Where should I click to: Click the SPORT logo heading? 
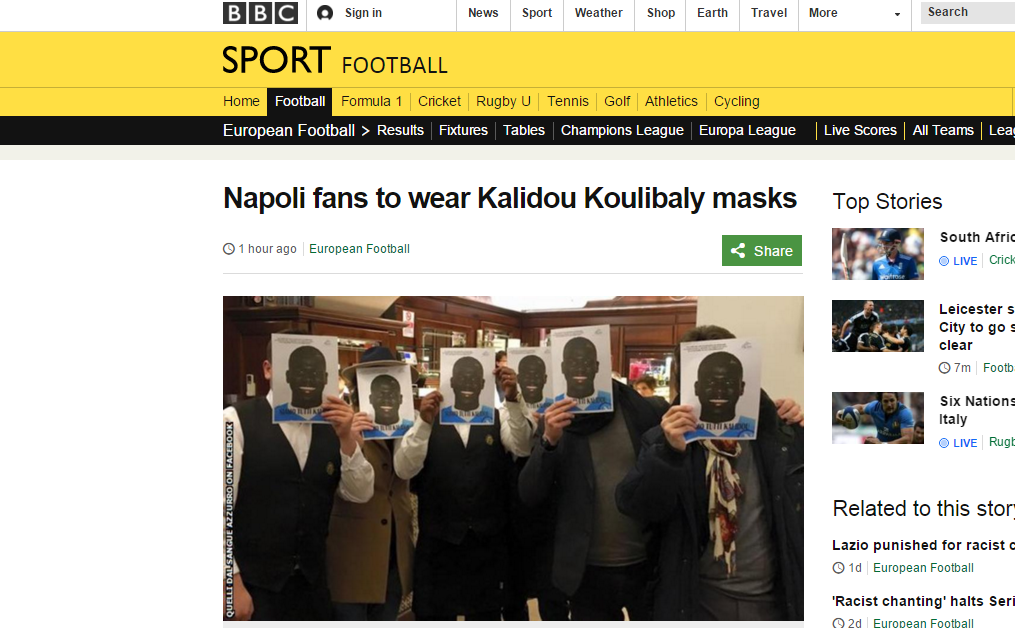(x=276, y=60)
